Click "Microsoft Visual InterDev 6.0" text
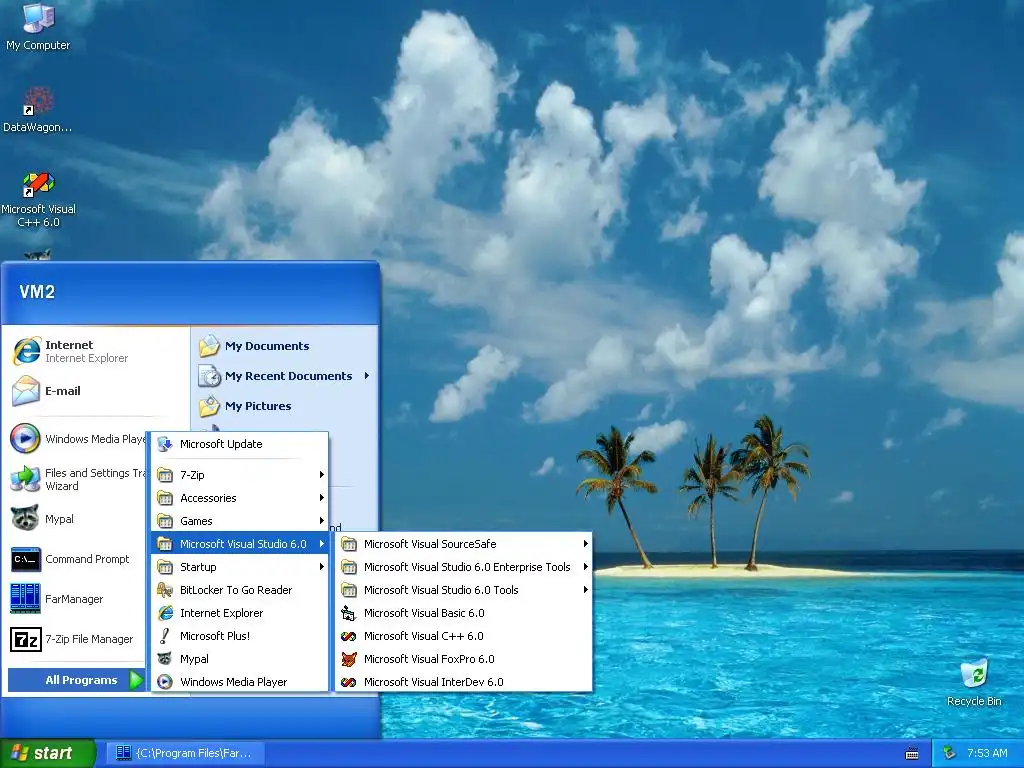The height and width of the screenshot is (768, 1024). click(434, 682)
